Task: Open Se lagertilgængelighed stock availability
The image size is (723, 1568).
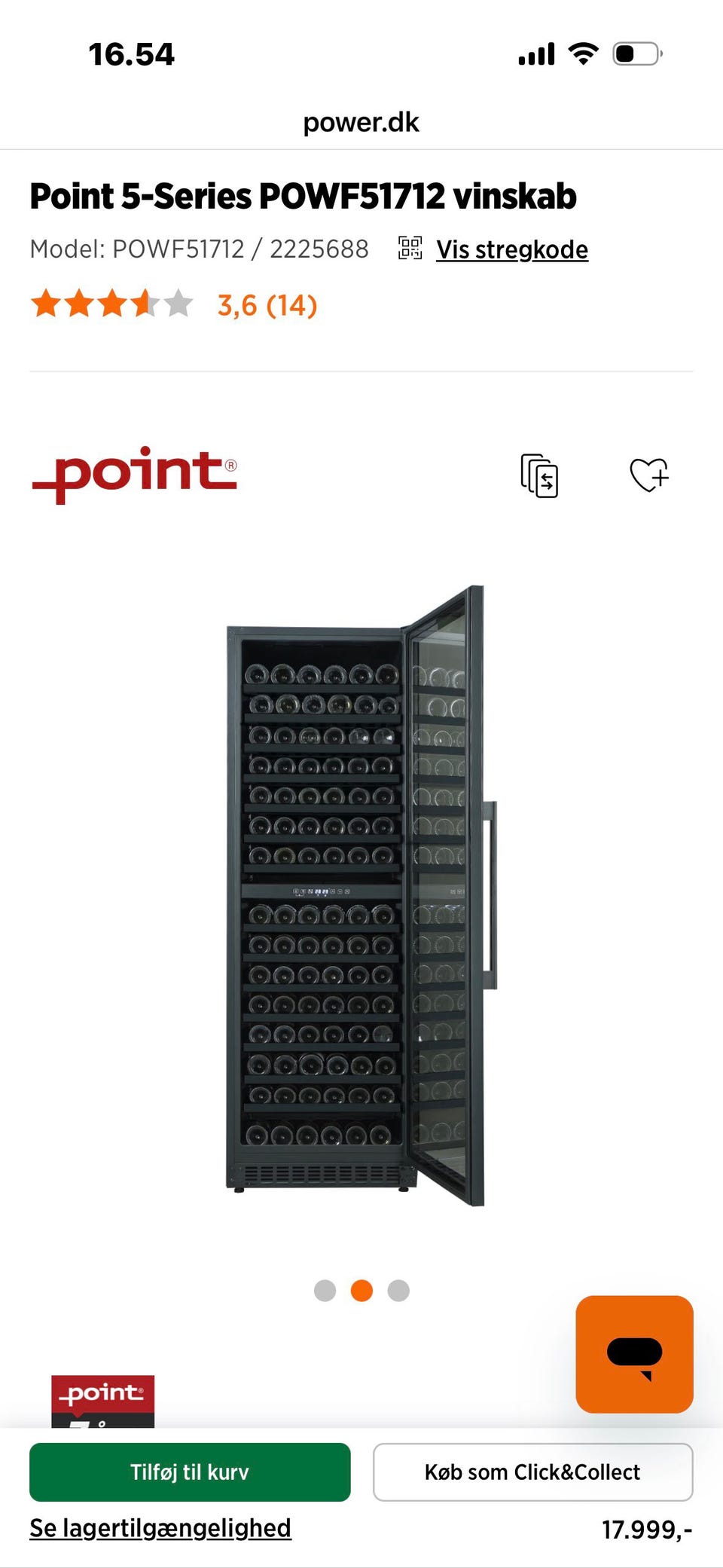Action: [160, 1528]
